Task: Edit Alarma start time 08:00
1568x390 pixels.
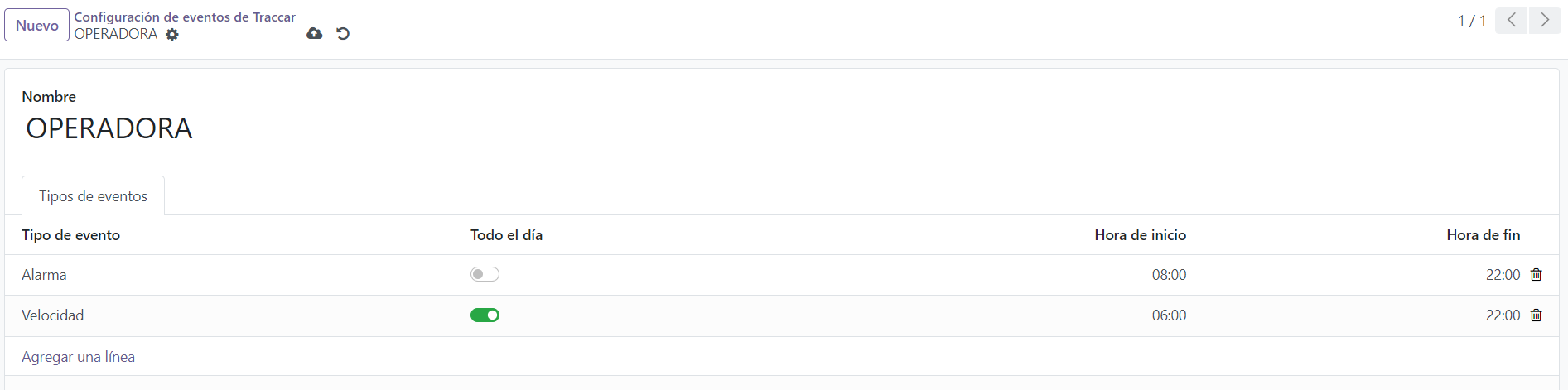Action: [1169, 275]
